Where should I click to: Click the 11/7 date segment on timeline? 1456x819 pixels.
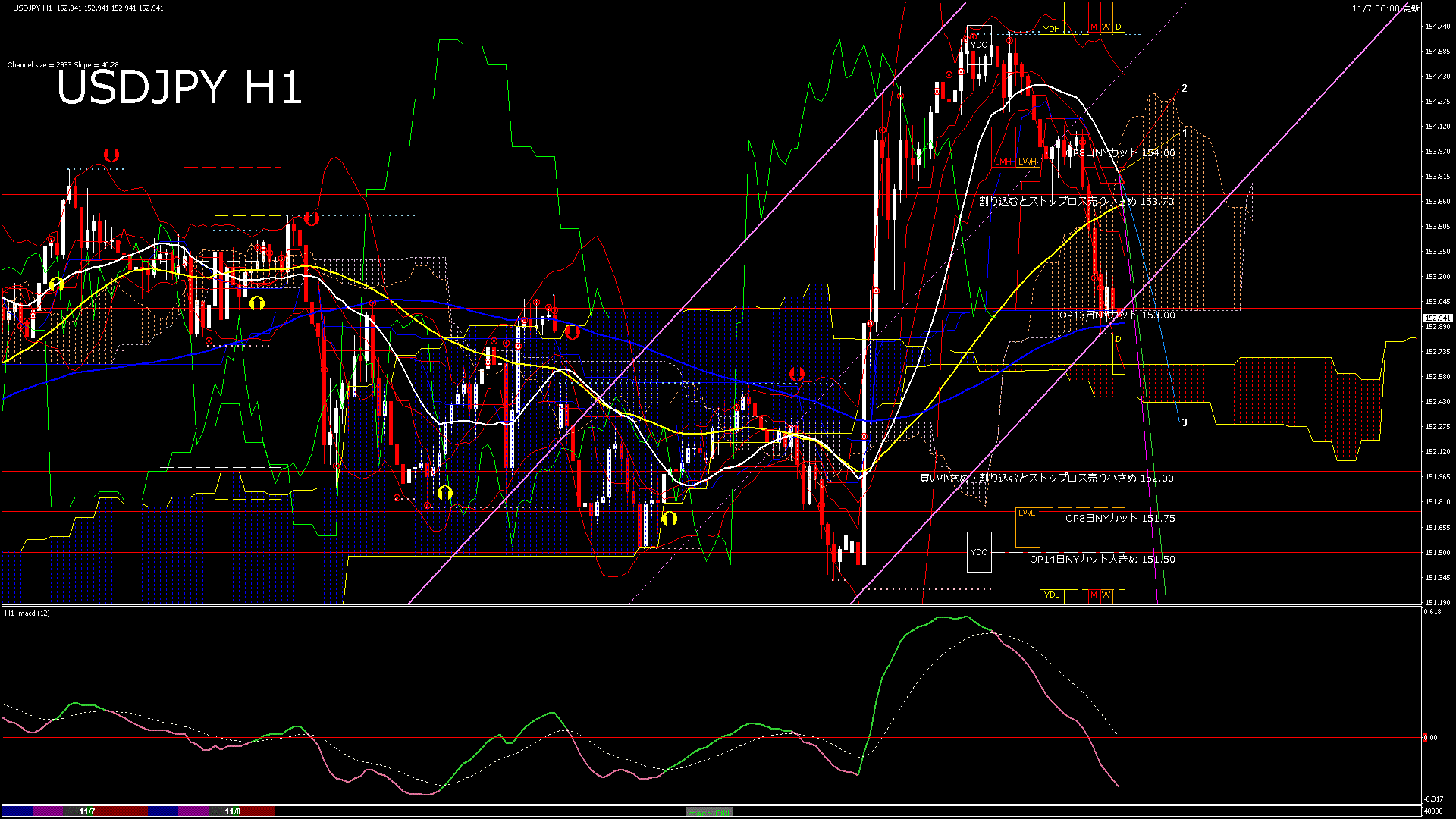pyautogui.click(x=87, y=811)
